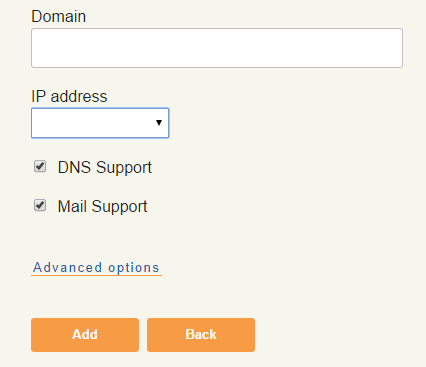
Task: Uncheck the Mail Support checkbox
Action: (x=40, y=205)
